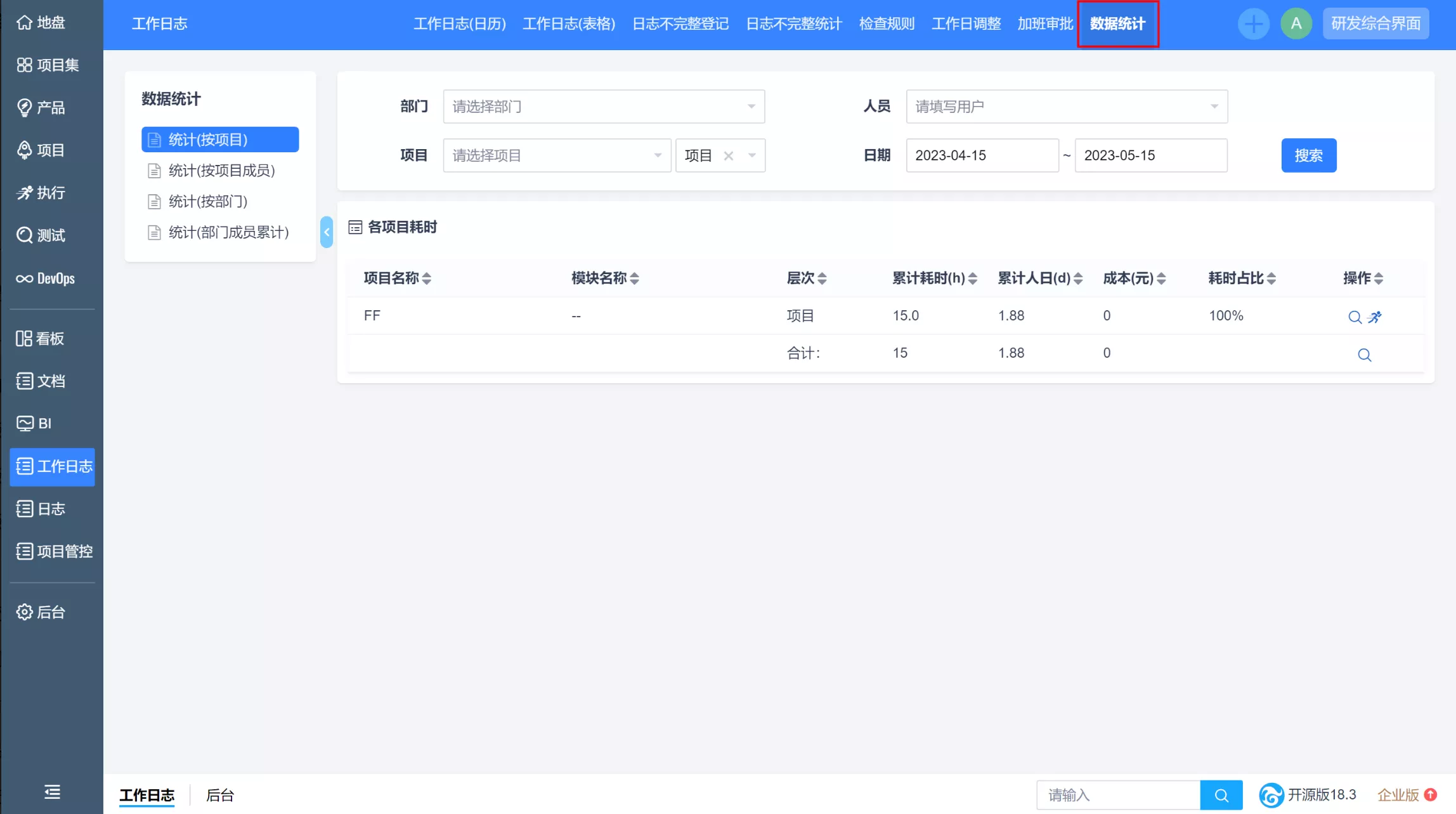
Task: Click end date field 2023-05-15
Action: click(x=1151, y=155)
